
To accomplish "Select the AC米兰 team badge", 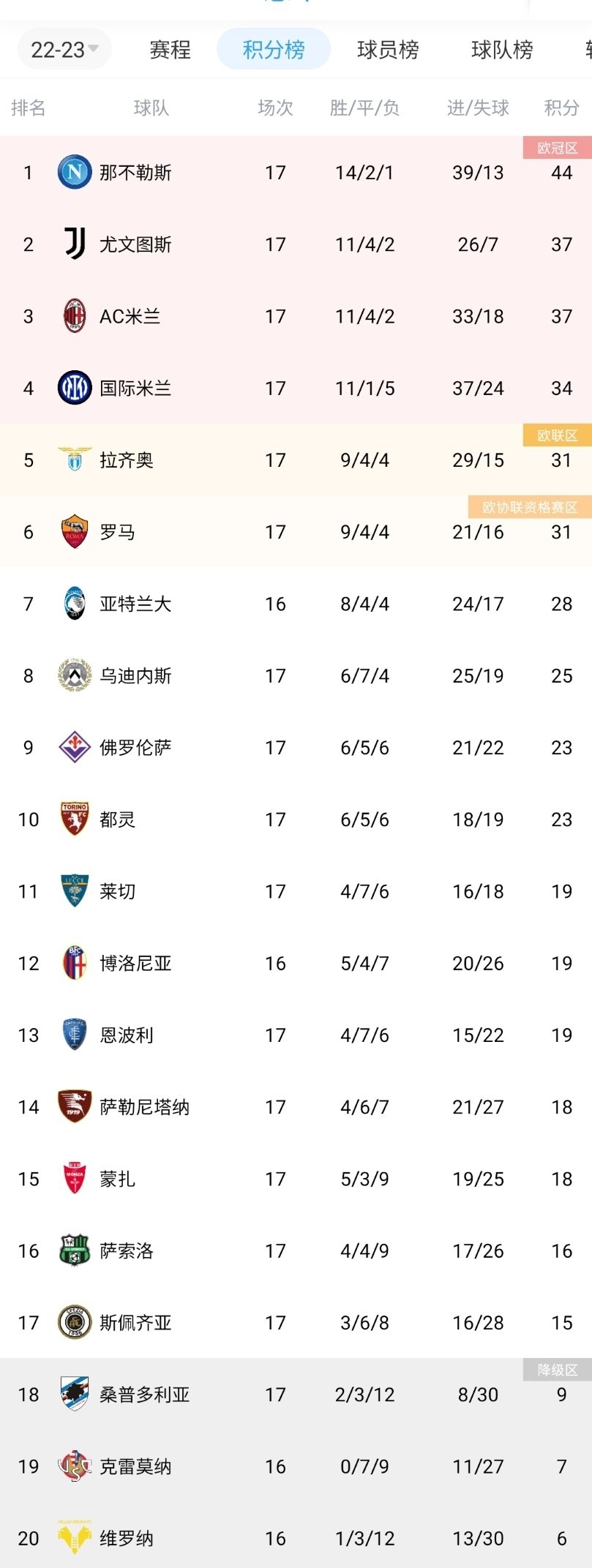I will (x=74, y=316).
